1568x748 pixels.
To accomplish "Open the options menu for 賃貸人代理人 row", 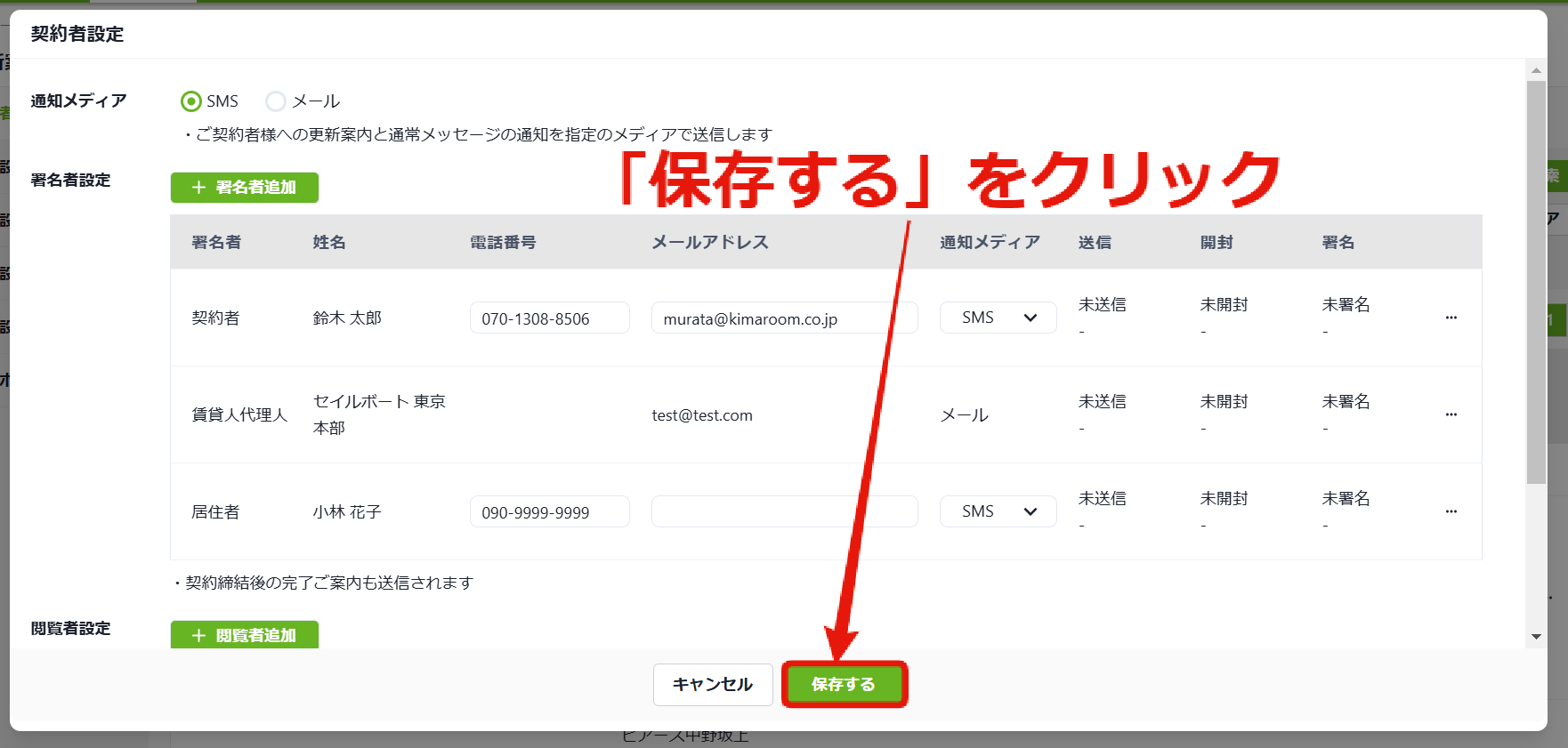I will click(1451, 414).
